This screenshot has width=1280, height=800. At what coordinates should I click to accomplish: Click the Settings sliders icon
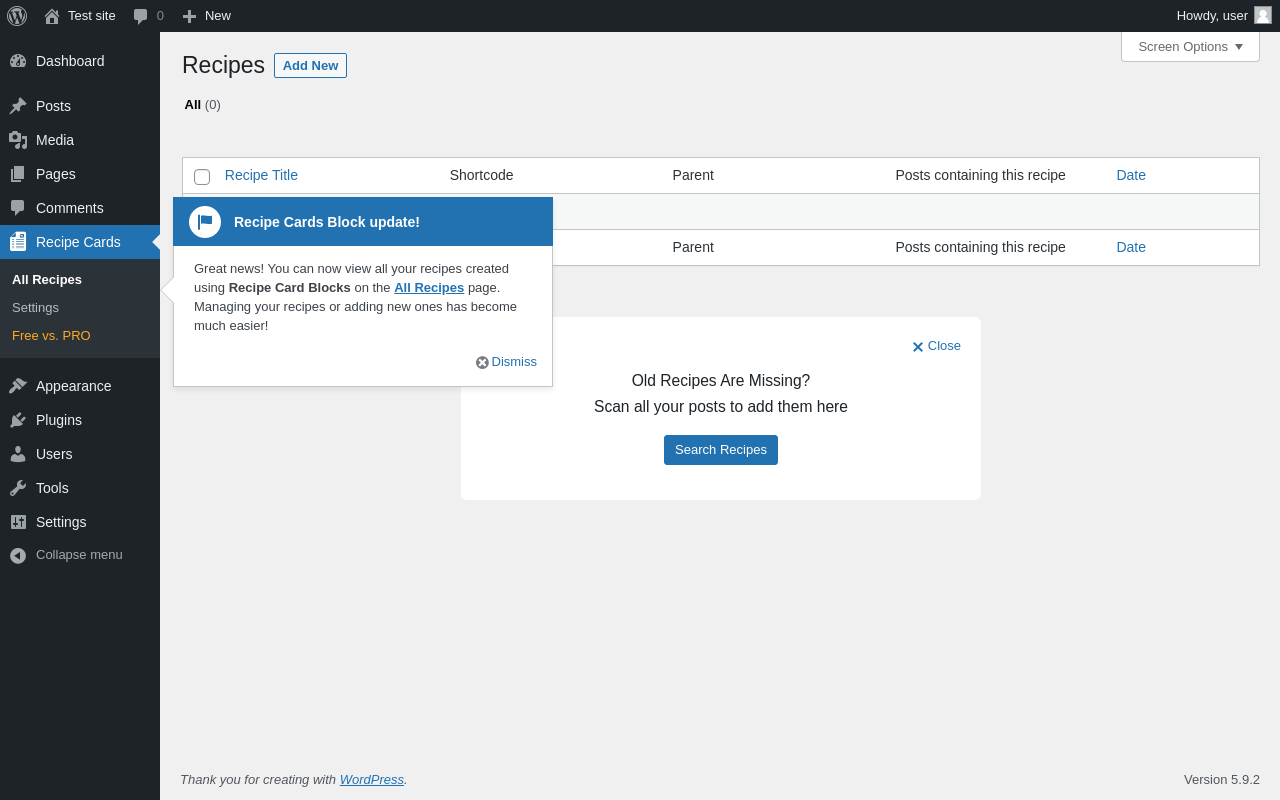click(18, 522)
